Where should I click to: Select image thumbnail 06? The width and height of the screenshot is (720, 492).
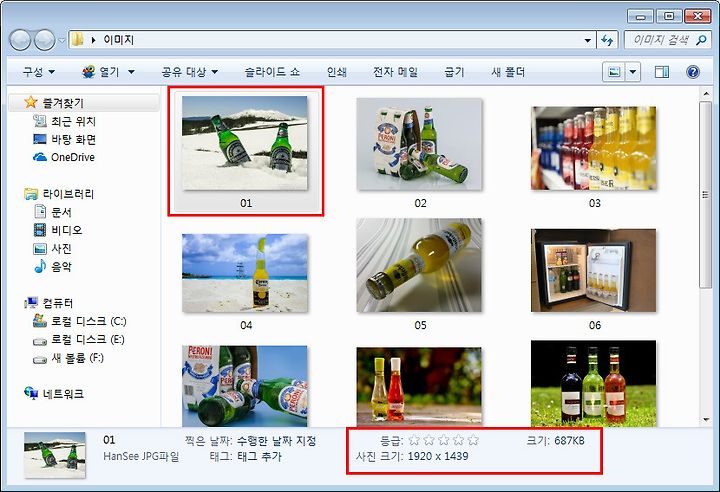coord(594,271)
